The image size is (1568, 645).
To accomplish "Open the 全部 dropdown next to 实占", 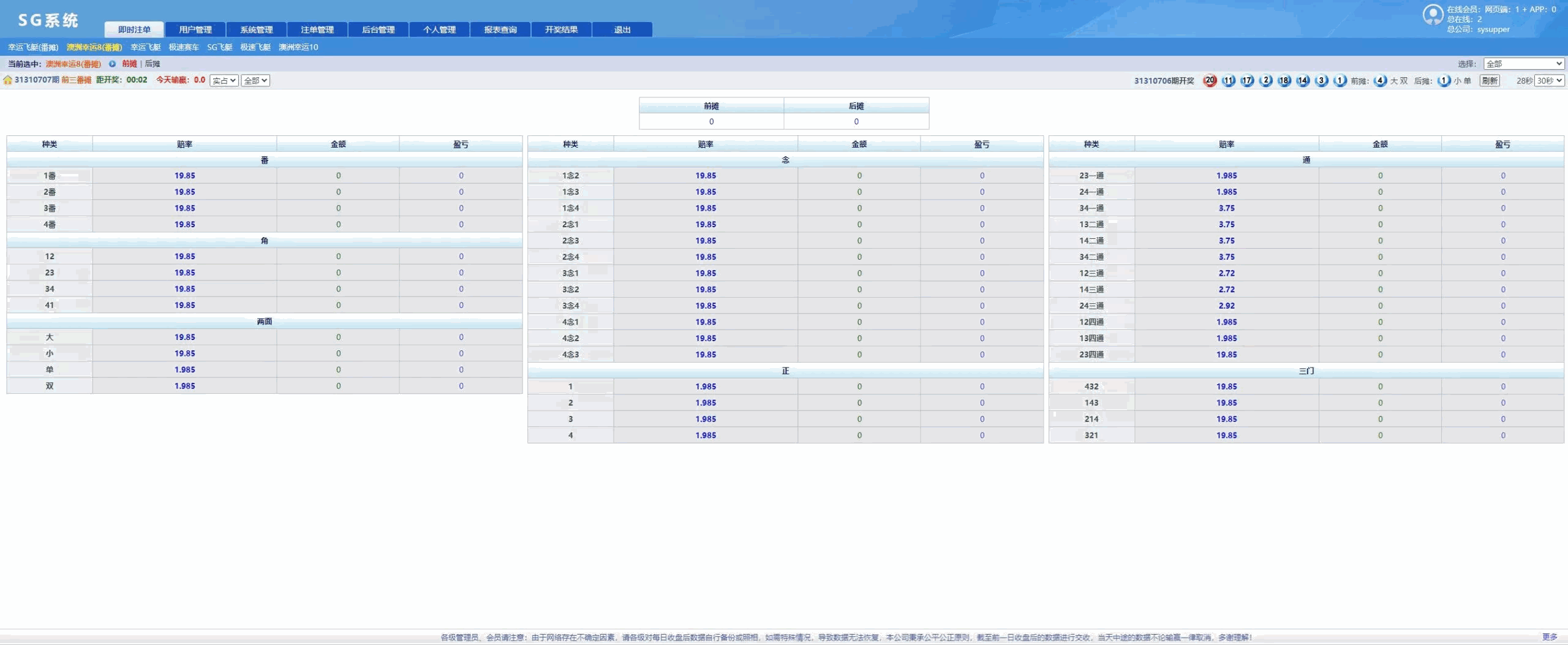I will tap(255, 81).
